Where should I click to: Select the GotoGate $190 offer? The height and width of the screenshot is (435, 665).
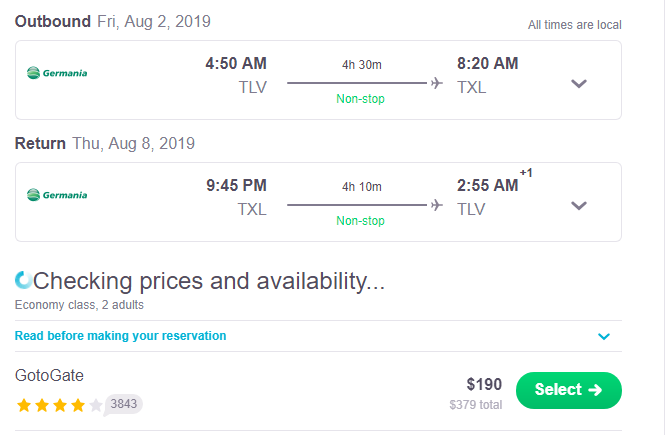[569, 390]
